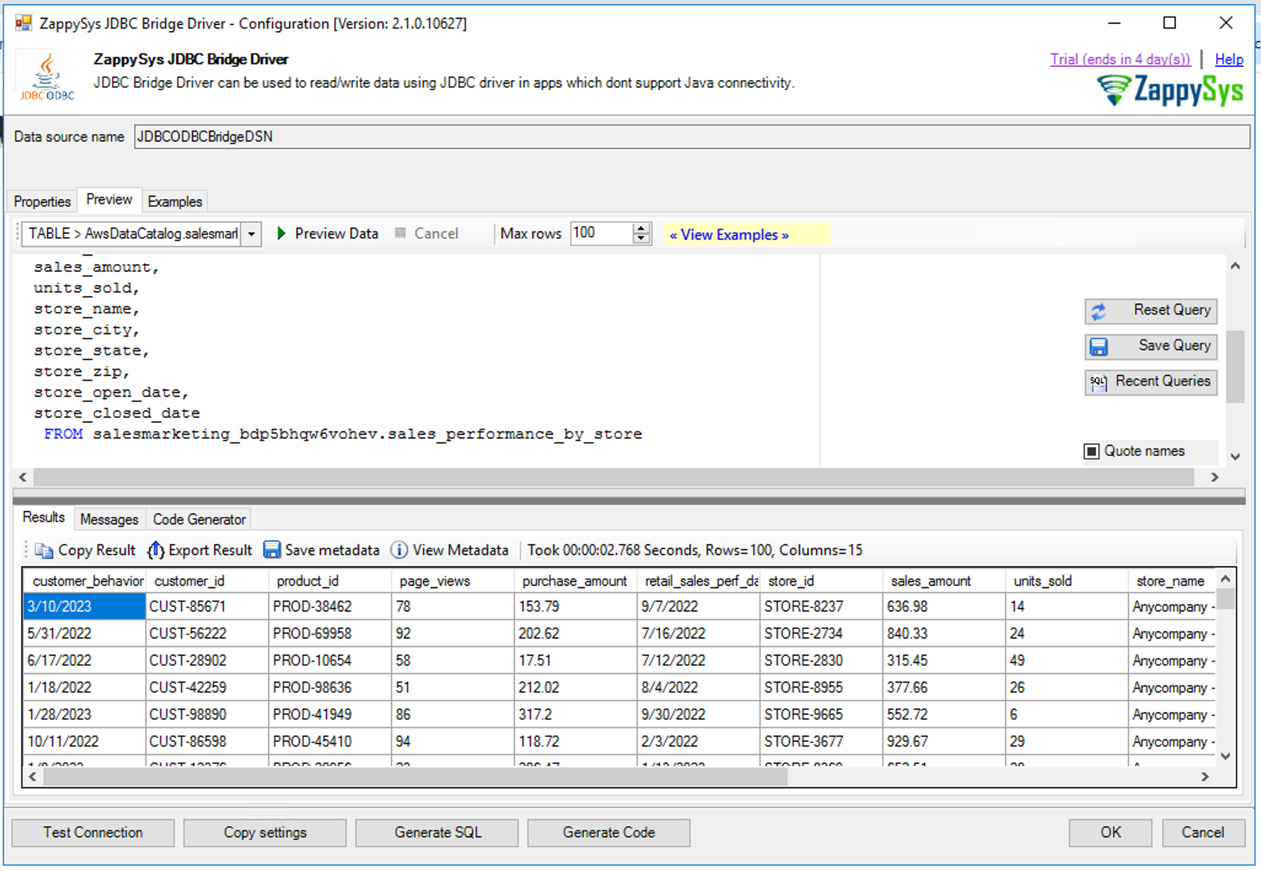Open the Help link

tap(1229, 59)
